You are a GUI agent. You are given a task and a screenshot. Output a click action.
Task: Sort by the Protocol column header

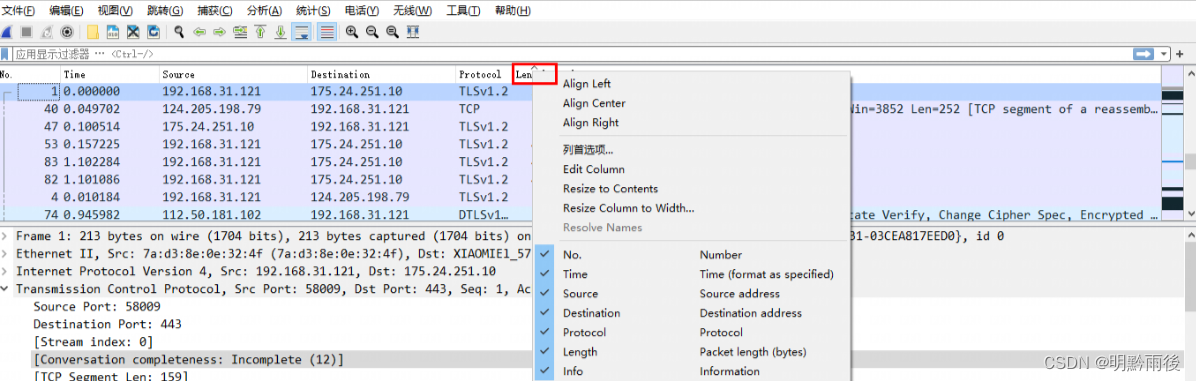(484, 75)
